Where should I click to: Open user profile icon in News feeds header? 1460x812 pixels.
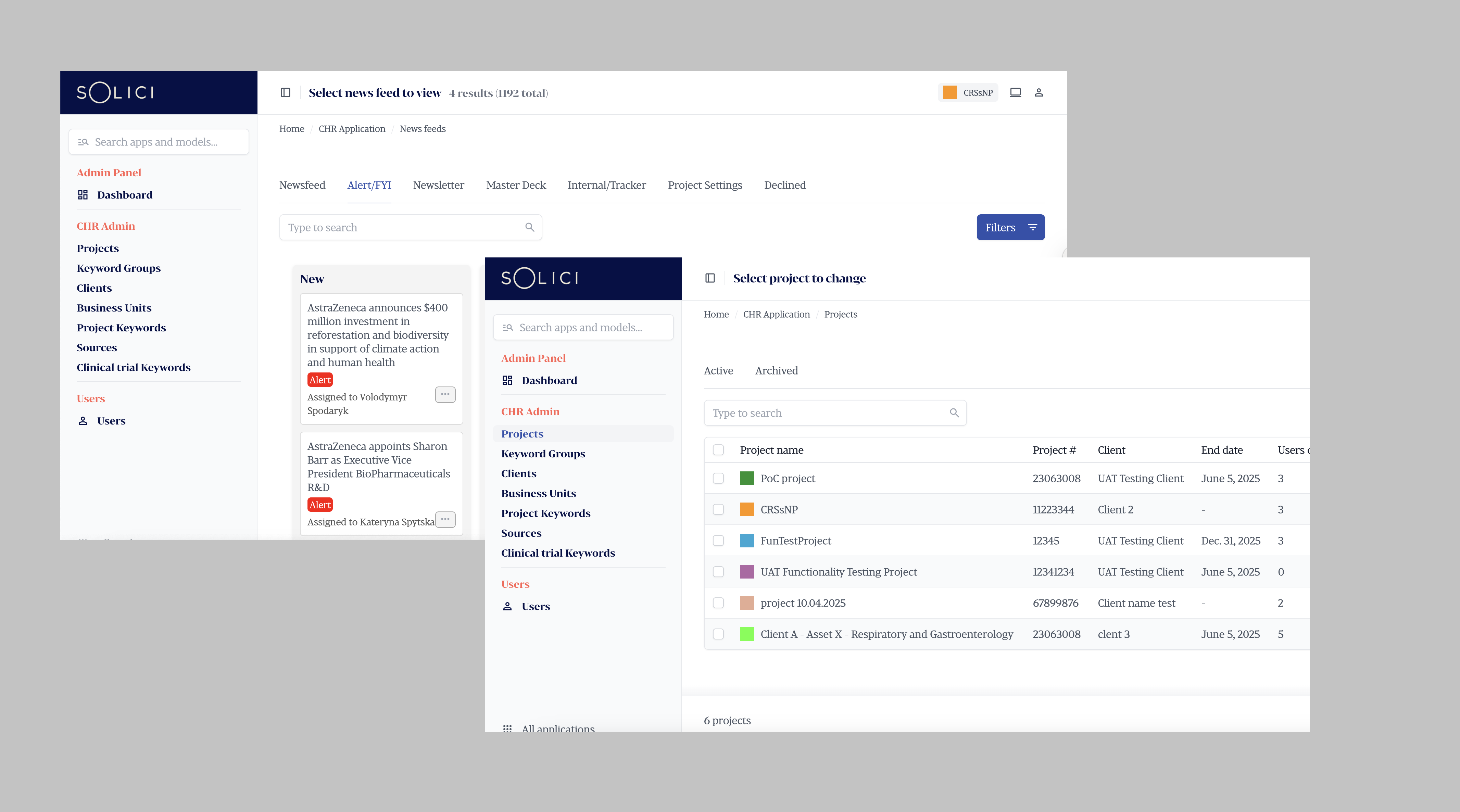[1039, 92]
